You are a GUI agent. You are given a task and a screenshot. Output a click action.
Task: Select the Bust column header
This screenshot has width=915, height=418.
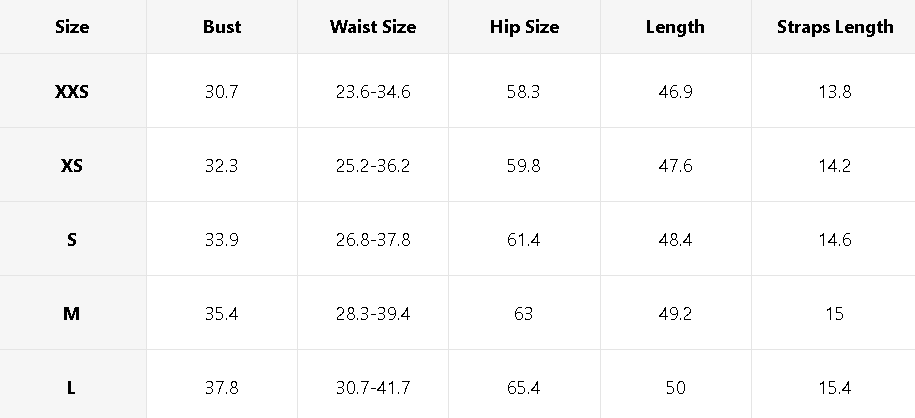(222, 27)
